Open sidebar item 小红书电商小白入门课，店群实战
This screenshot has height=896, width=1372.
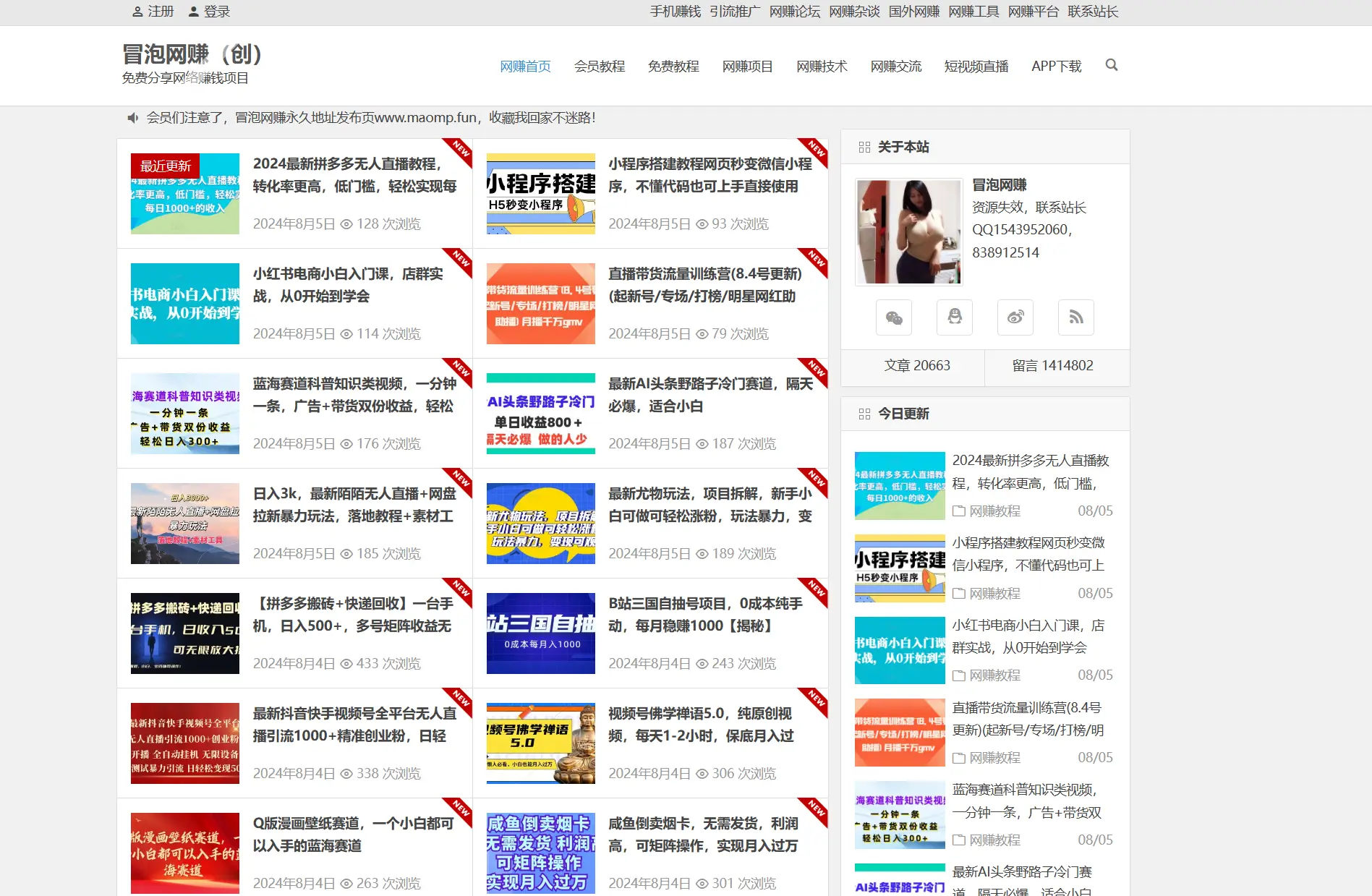(x=1028, y=636)
